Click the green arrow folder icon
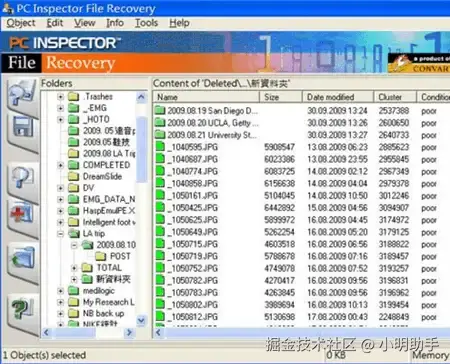 tap(22, 259)
